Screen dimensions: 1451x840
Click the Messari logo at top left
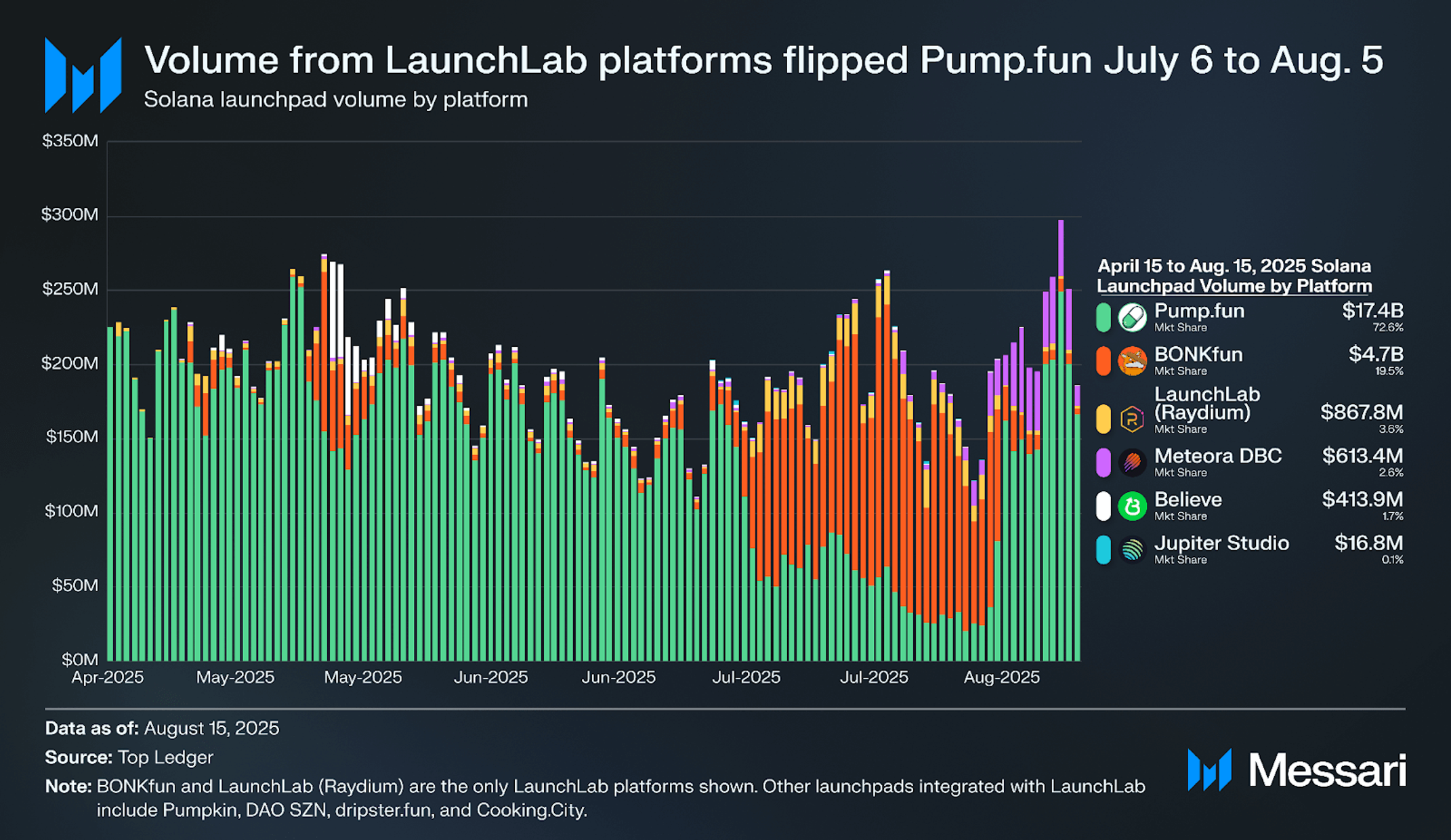tap(83, 75)
